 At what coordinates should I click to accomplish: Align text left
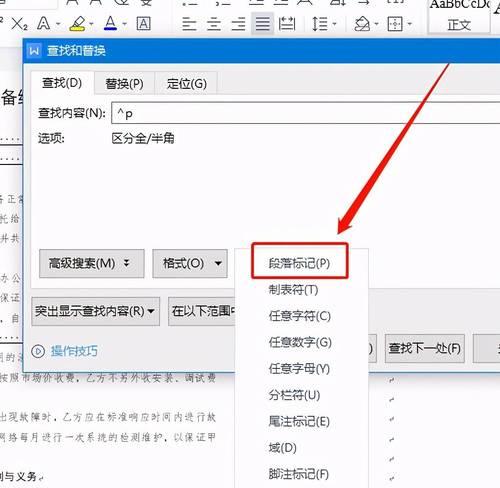pyautogui.click(x=189, y=24)
